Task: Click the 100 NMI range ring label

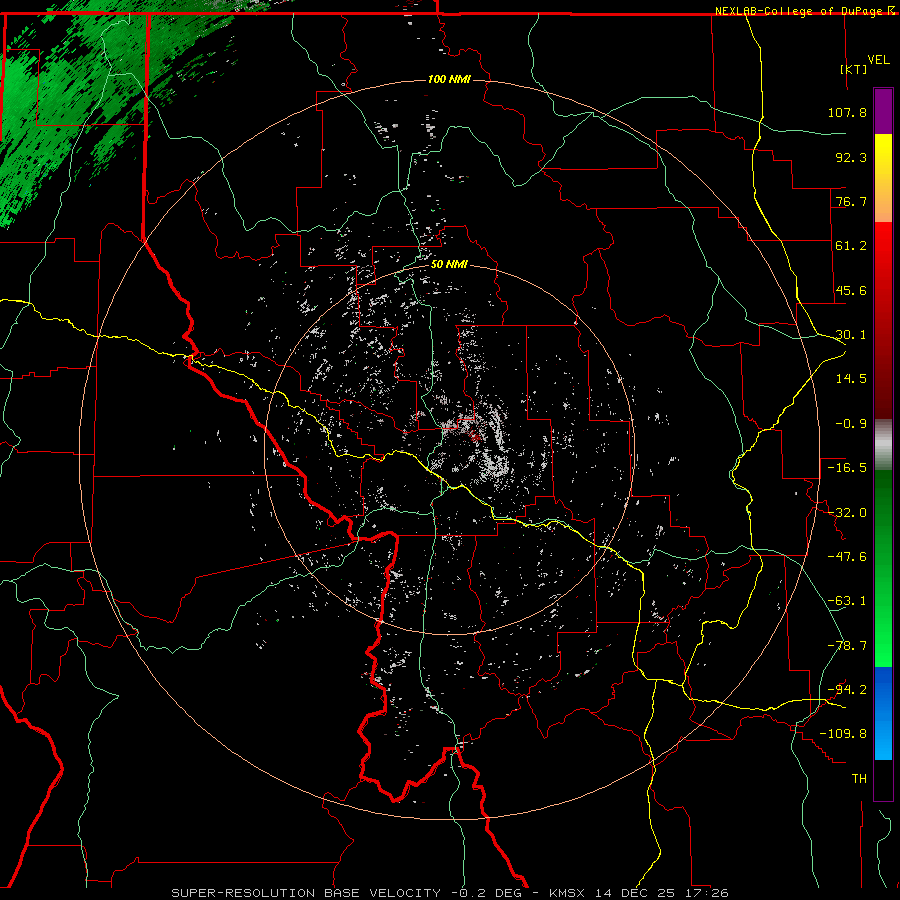Action: (x=449, y=79)
